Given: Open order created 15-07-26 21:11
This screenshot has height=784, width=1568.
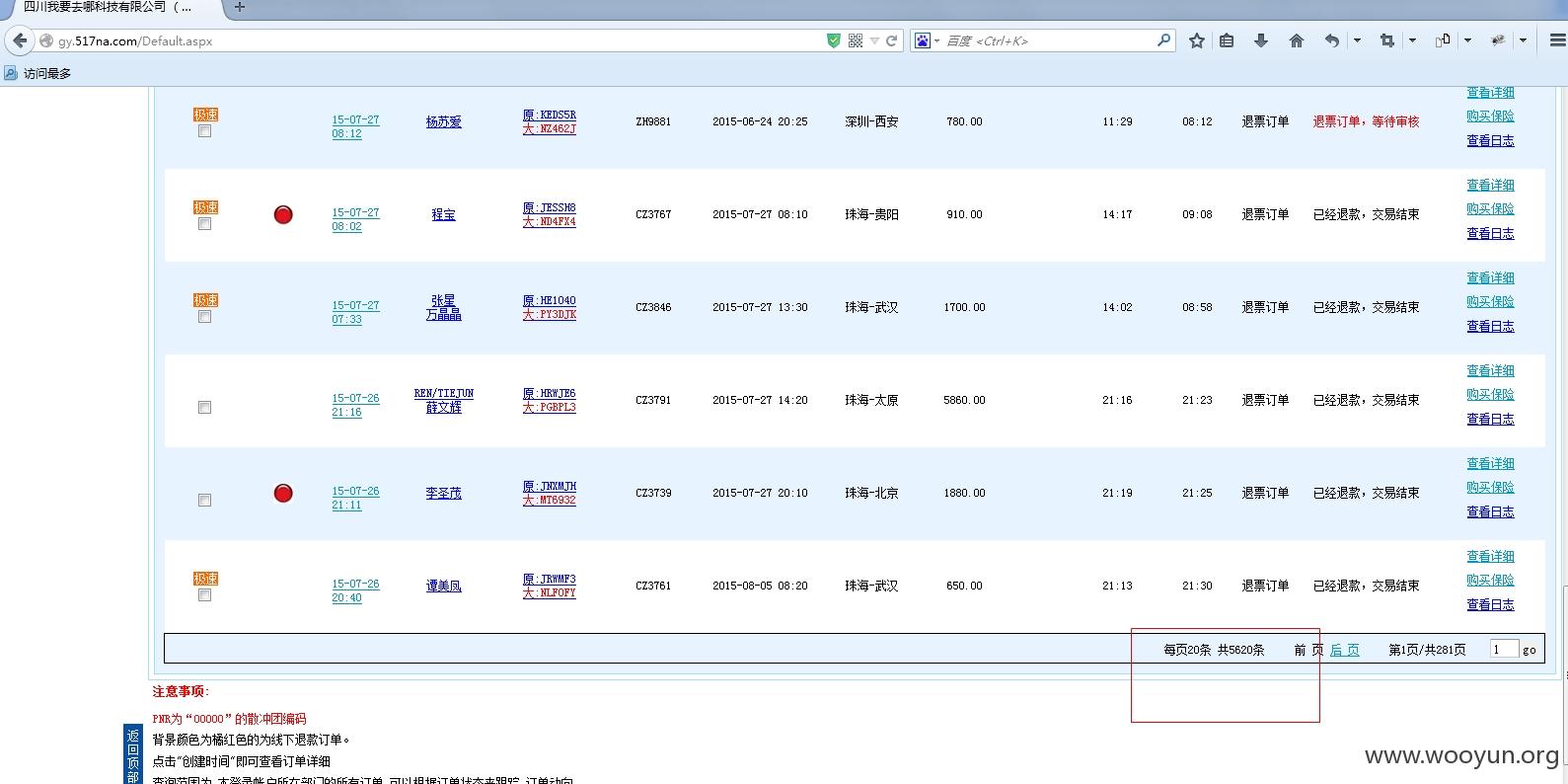Looking at the screenshot, I should tap(355, 498).
